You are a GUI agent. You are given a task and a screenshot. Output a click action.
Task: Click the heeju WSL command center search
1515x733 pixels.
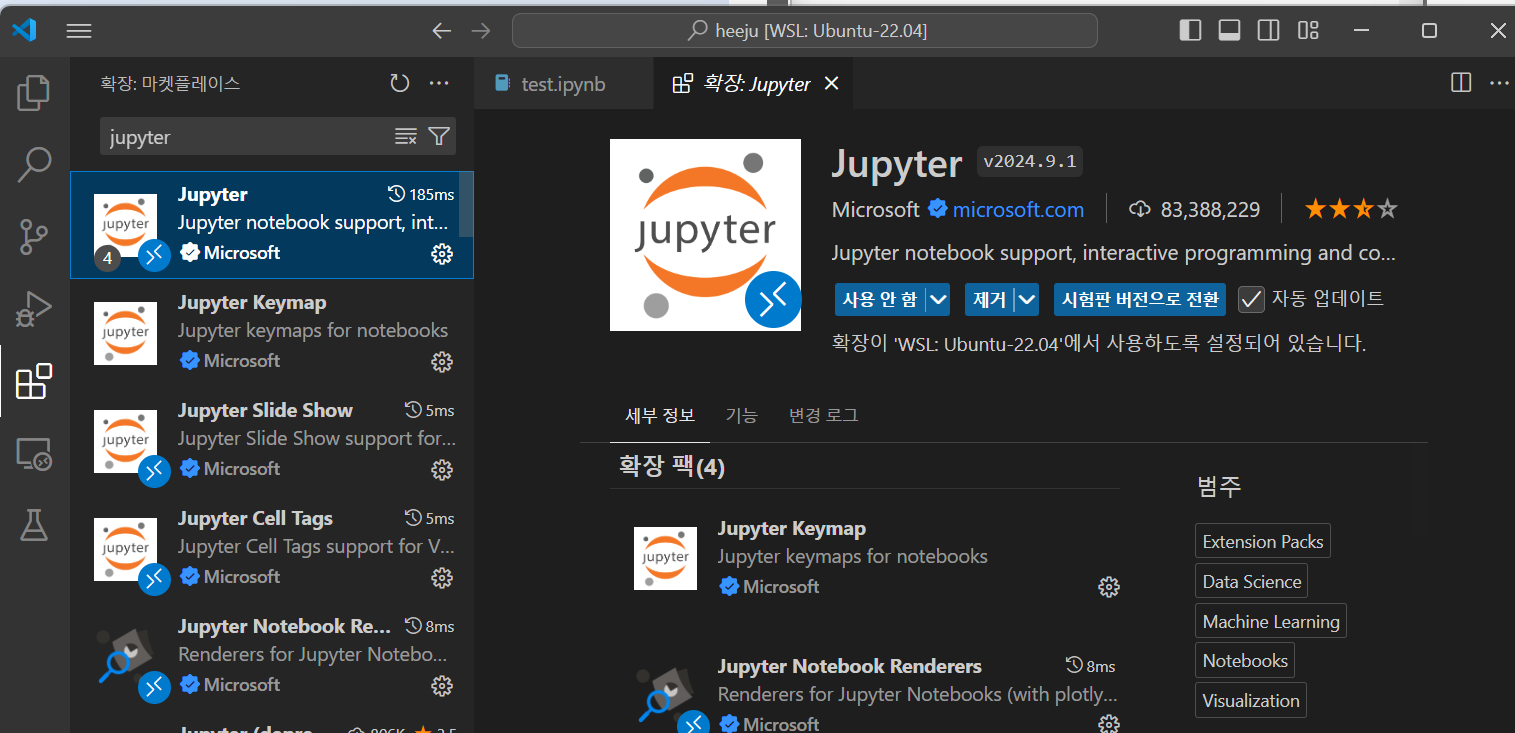805,31
